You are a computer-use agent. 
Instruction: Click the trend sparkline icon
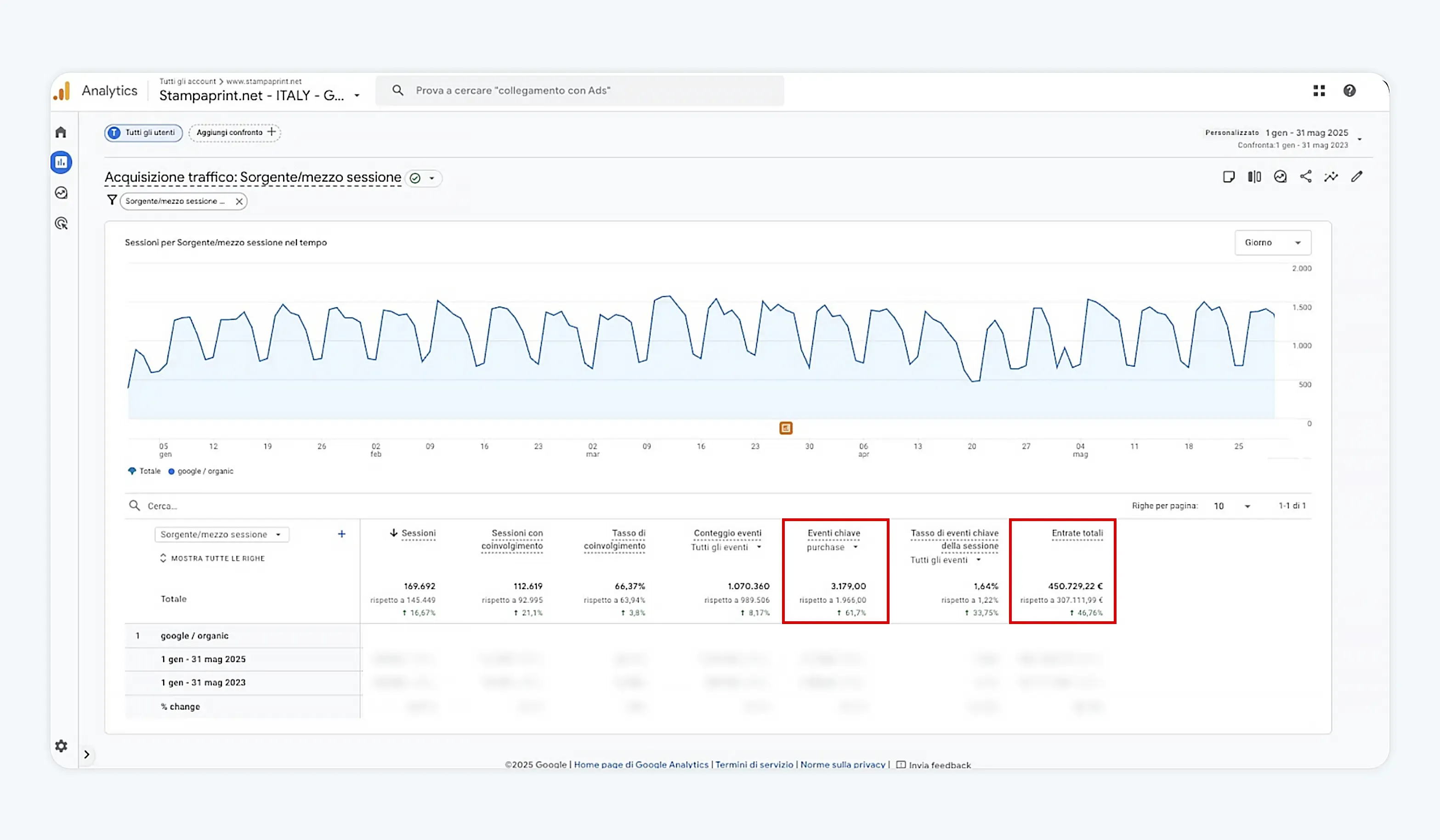click(1331, 176)
